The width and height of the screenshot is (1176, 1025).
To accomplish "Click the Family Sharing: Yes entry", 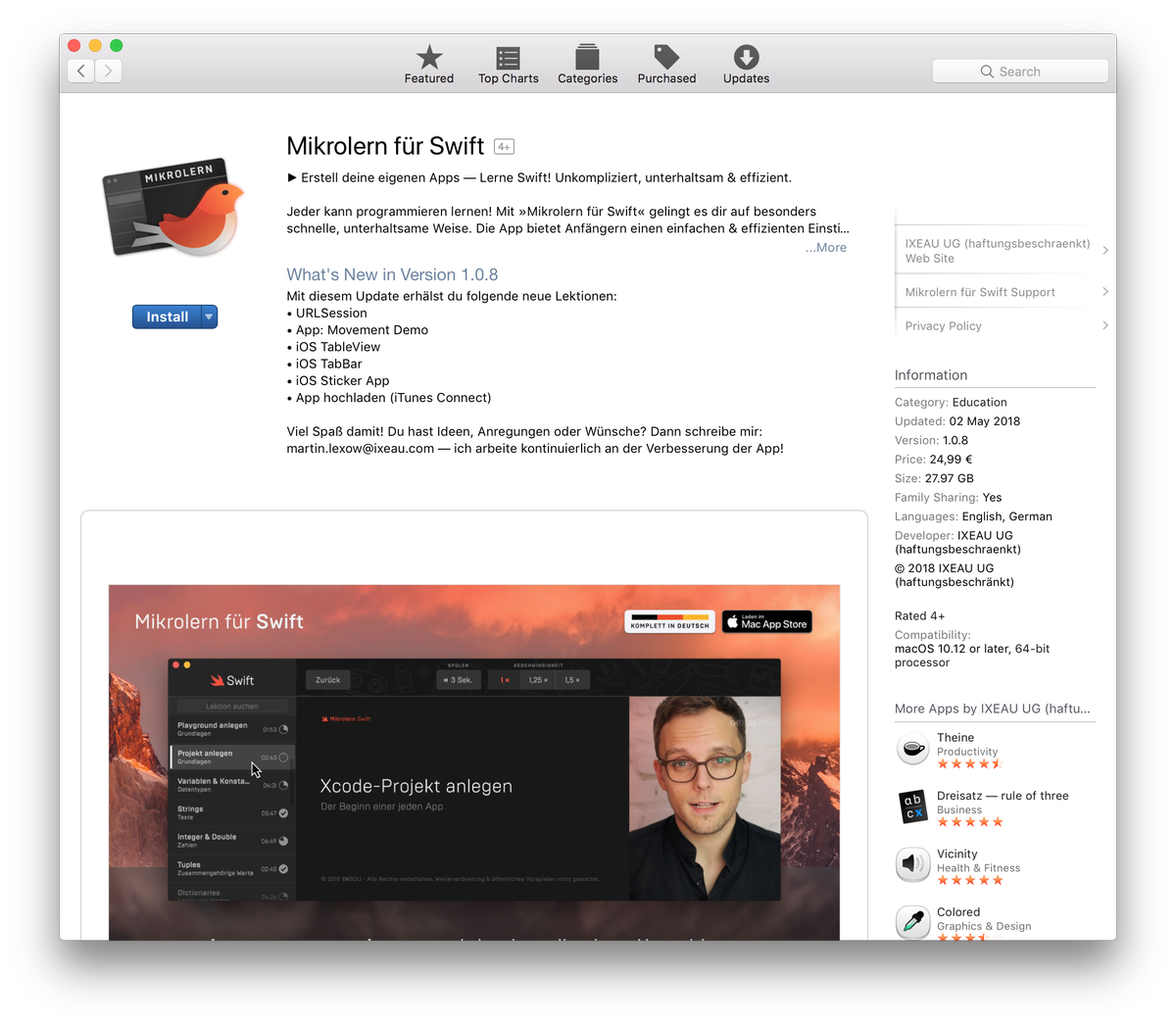I will click(948, 498).
